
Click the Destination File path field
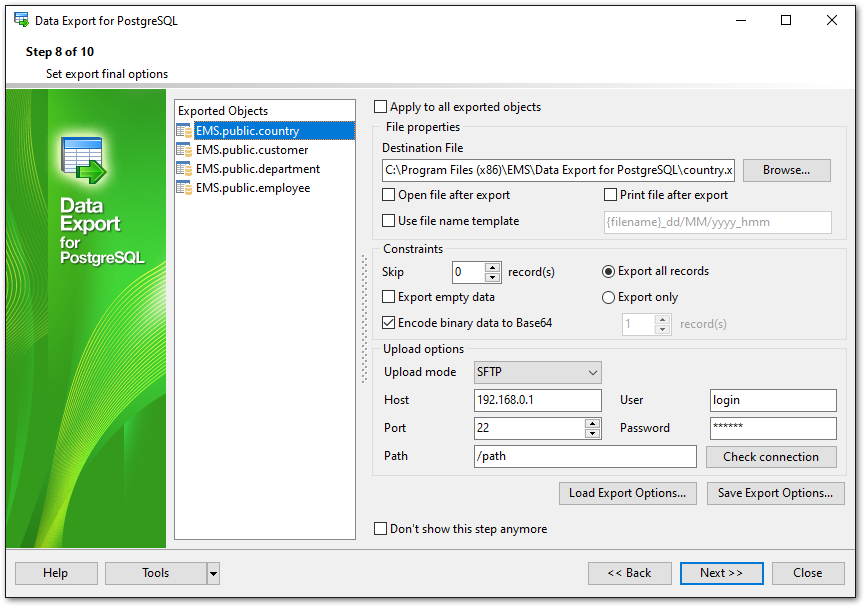[558, 170]
